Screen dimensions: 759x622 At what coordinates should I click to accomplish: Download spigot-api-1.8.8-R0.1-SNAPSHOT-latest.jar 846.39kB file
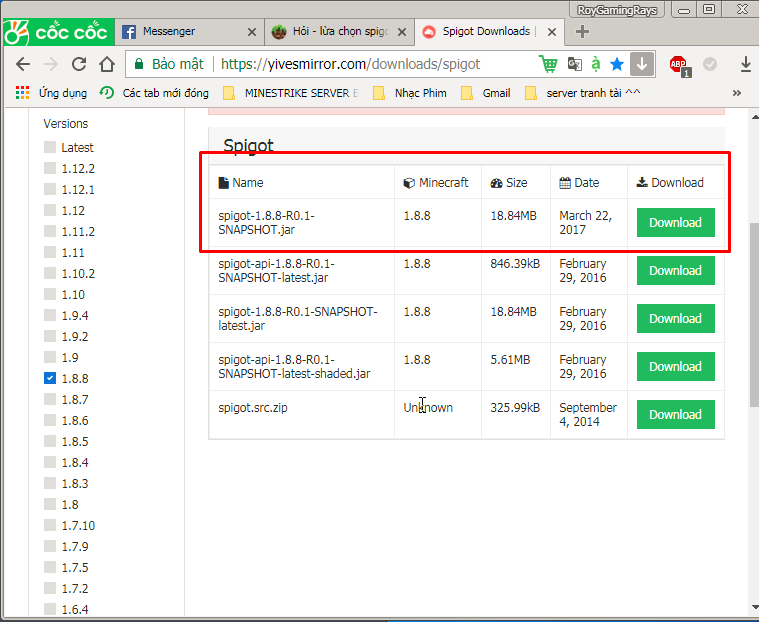676,271
